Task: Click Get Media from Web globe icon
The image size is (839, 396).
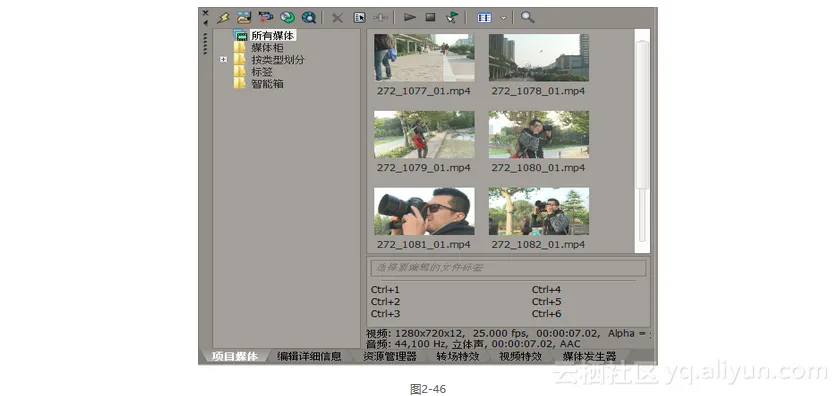Action: pos(309,18)
